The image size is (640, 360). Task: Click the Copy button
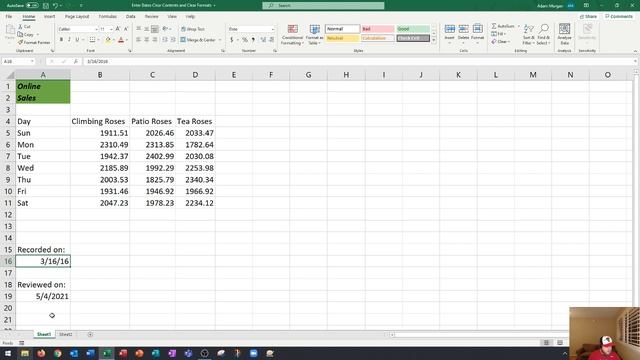[x=27, y=34]
